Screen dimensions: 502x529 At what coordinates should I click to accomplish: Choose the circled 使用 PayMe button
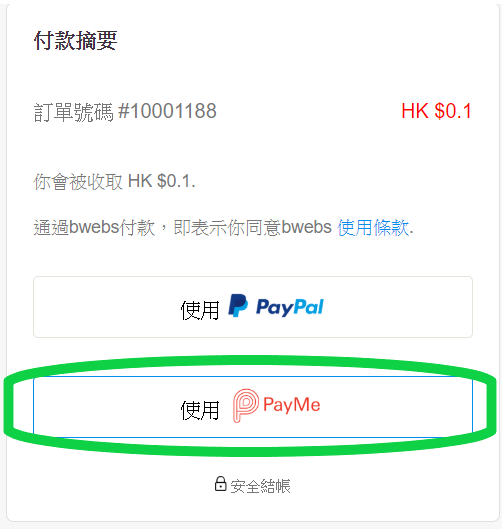[x=253, y=407]
